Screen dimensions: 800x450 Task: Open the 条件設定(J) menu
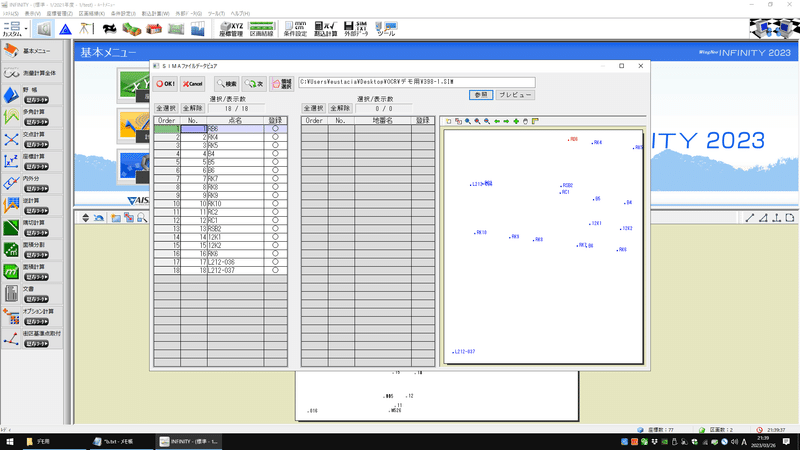coord(123,14)
